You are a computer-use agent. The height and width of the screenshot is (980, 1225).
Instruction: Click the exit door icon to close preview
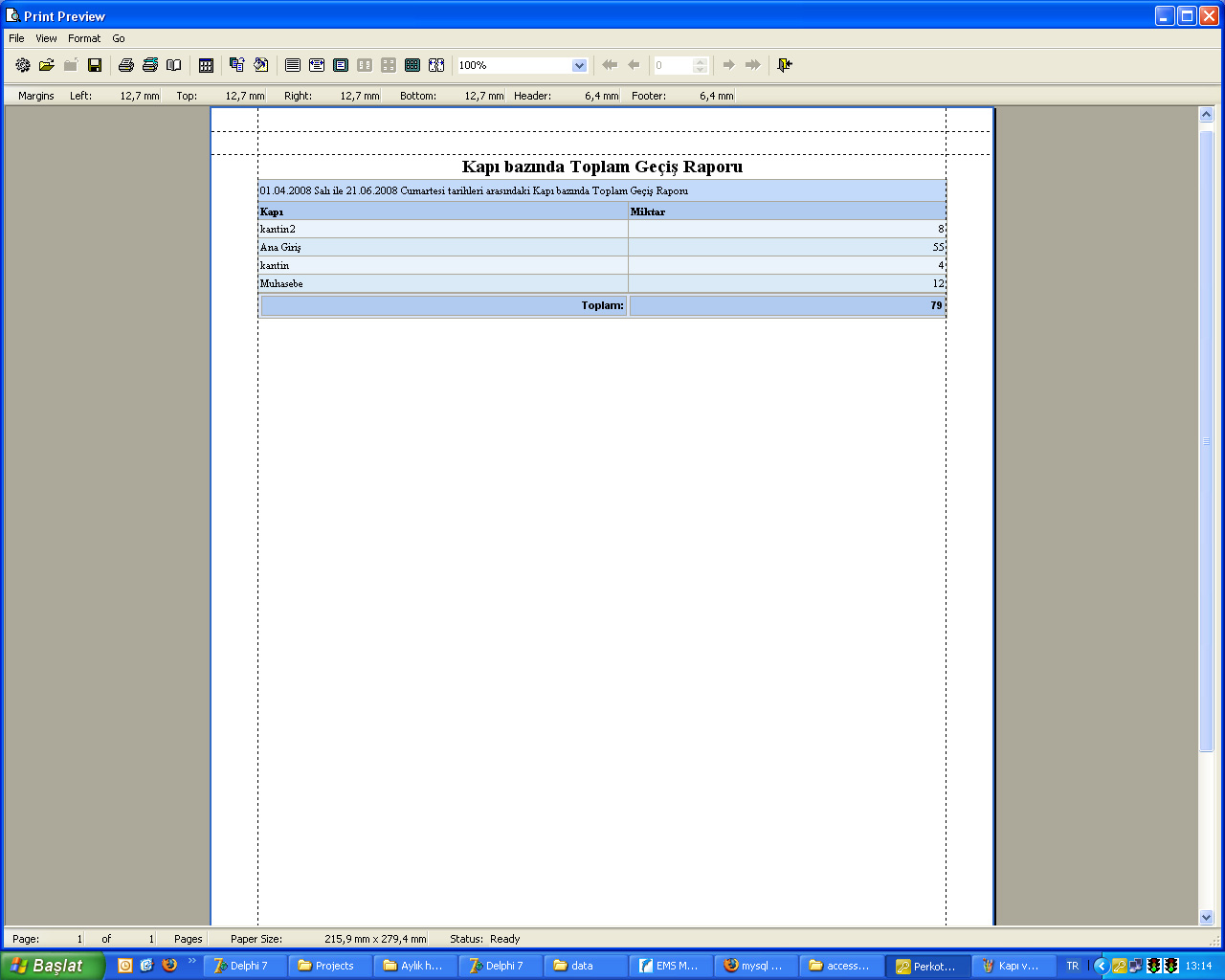coord(785,65)
